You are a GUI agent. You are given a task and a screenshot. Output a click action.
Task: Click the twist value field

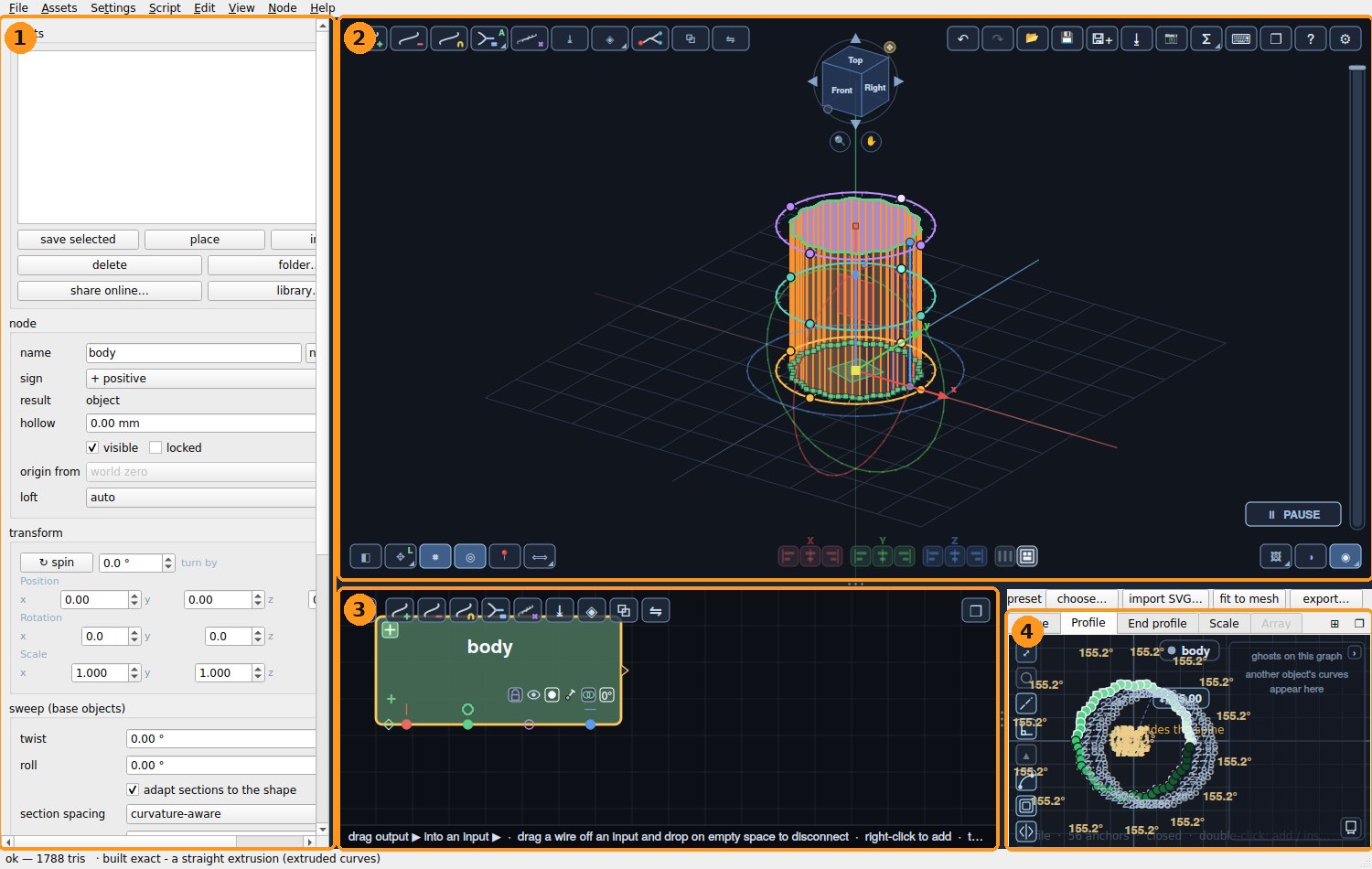coord(221,739)
